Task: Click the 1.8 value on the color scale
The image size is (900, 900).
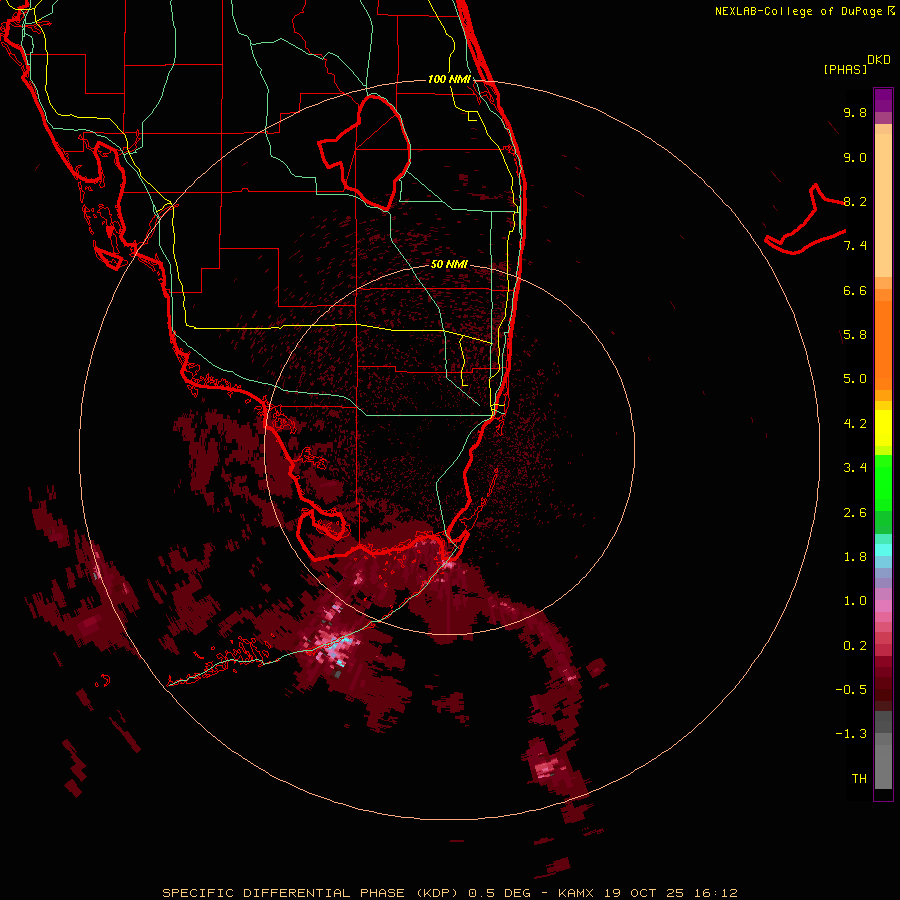Action: [x=855, y=557]
